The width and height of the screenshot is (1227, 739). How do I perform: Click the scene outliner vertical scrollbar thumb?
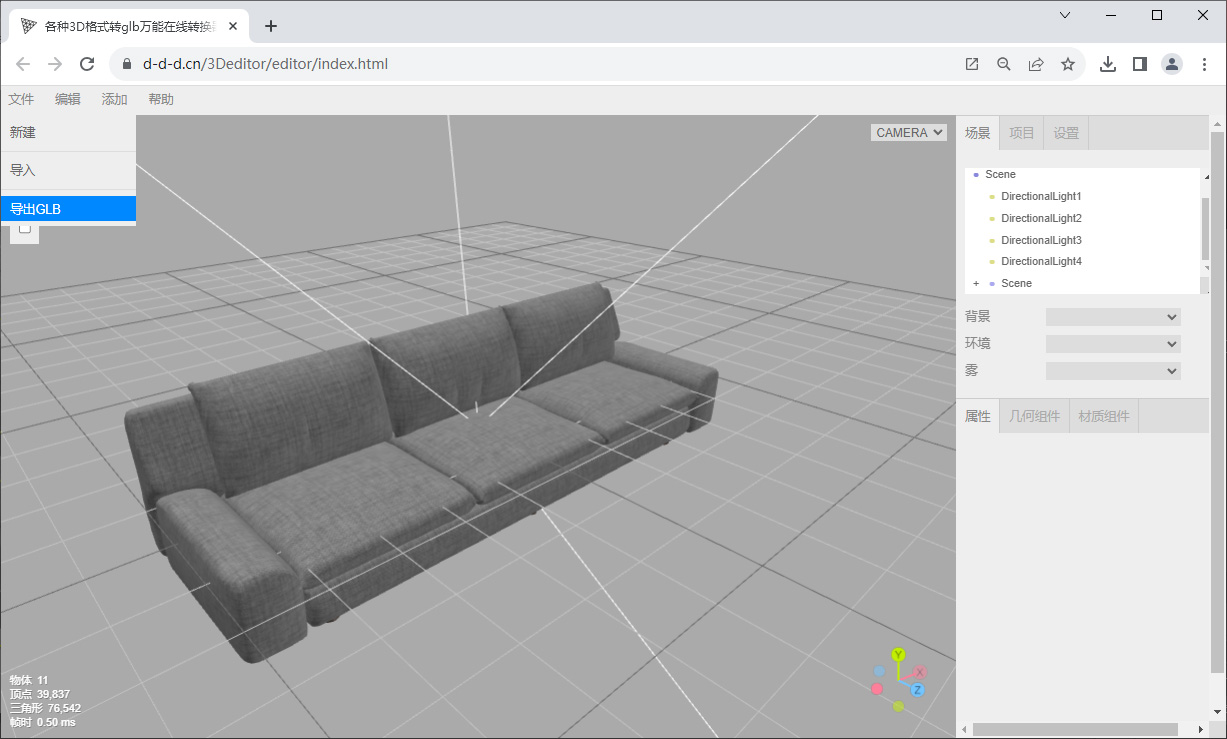[x=1205, y=228]
